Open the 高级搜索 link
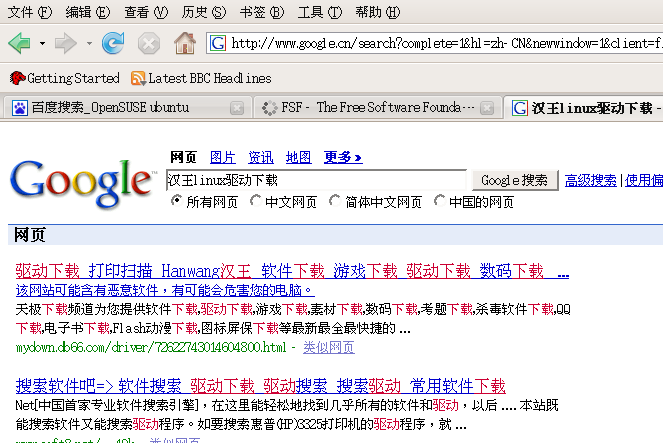This screenshot has width=663, height=443. tap(590, 180)
